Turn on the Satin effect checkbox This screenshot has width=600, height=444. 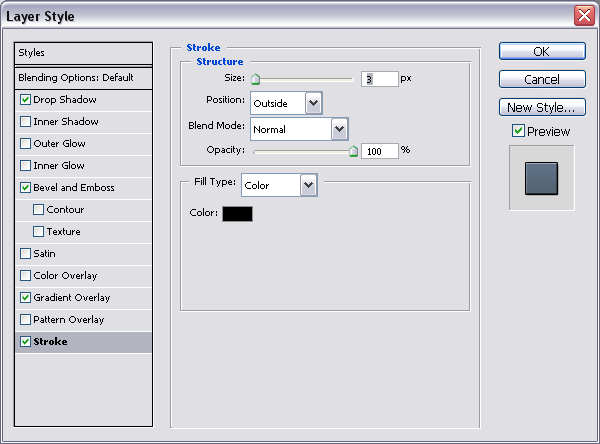pyautogui.click(x=25, y=254)
